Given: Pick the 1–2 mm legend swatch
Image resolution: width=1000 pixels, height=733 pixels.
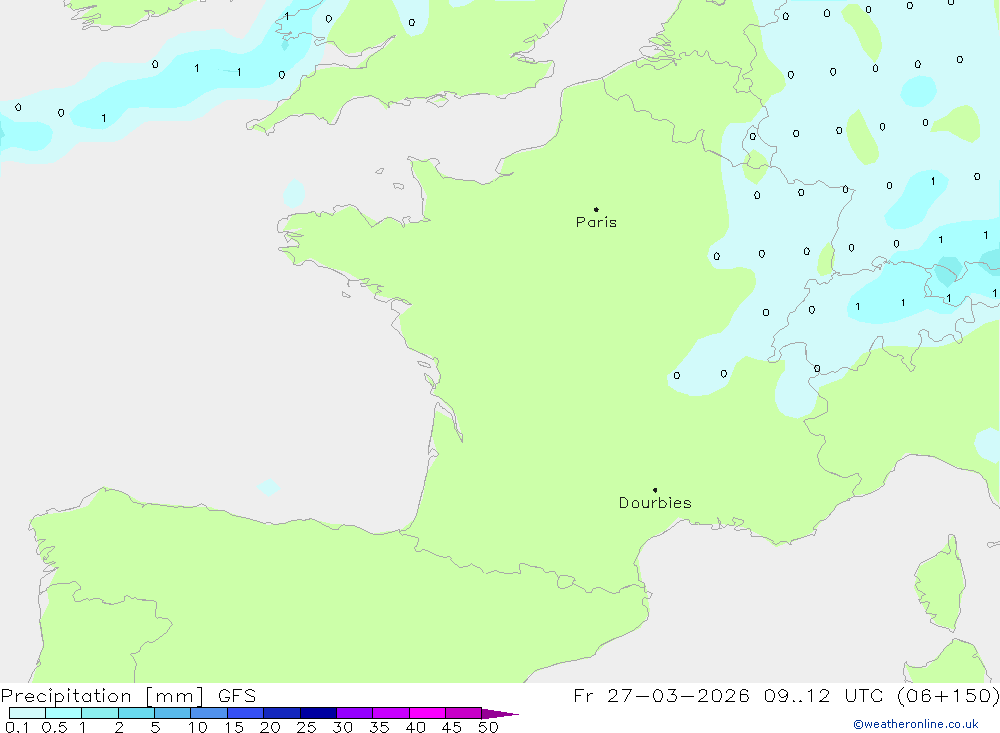Looking at the screenshot, I should 99,713.
